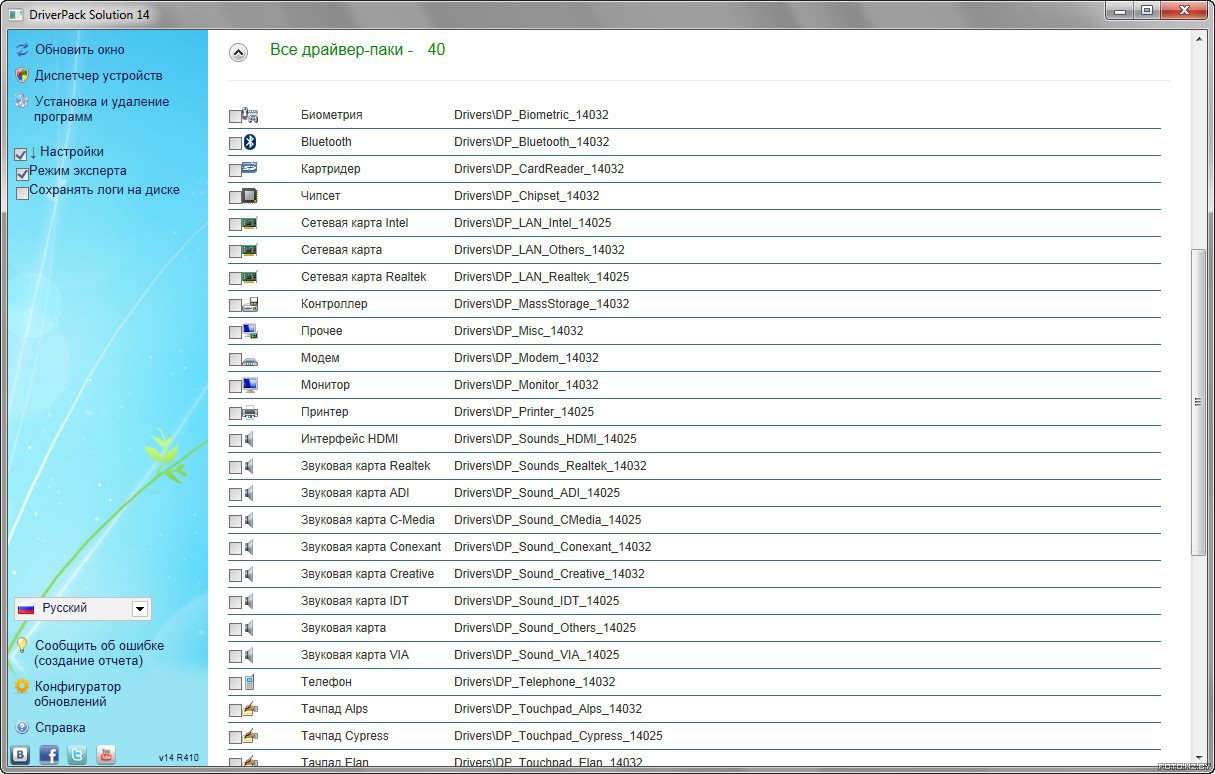Viewport: 1215px width, 774px height.
Task: Check the Звуковая карта VIA checkbox
Action: (235, 657)
